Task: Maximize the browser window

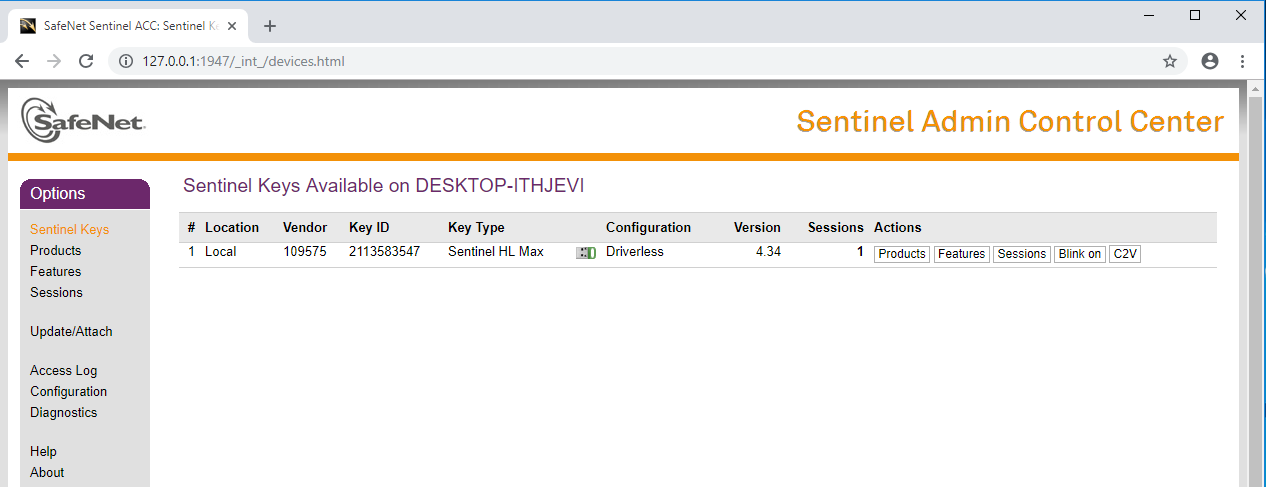Action: [1195, 15]
